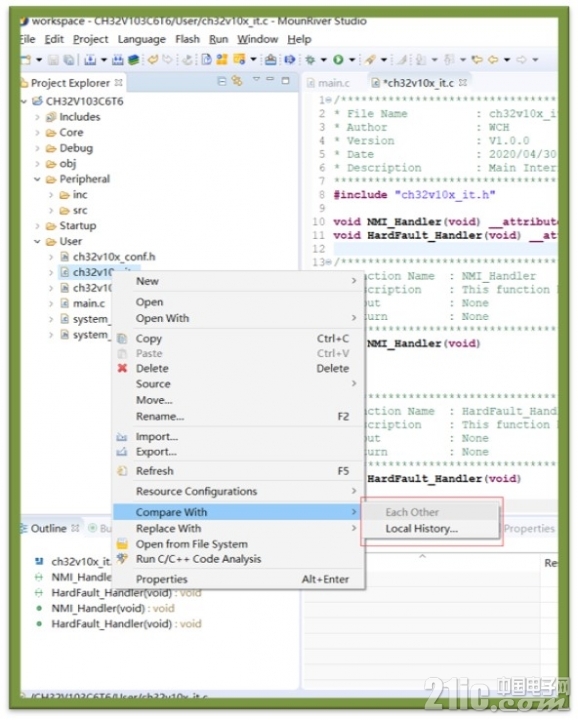
Task: Click the Debug gear icon in toolbar
Action: (311, 60)
